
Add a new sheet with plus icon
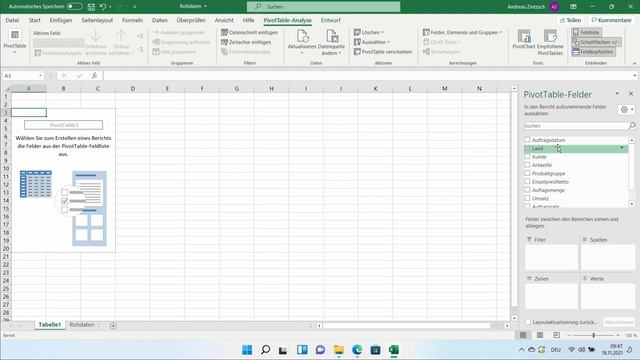[113, 325]
